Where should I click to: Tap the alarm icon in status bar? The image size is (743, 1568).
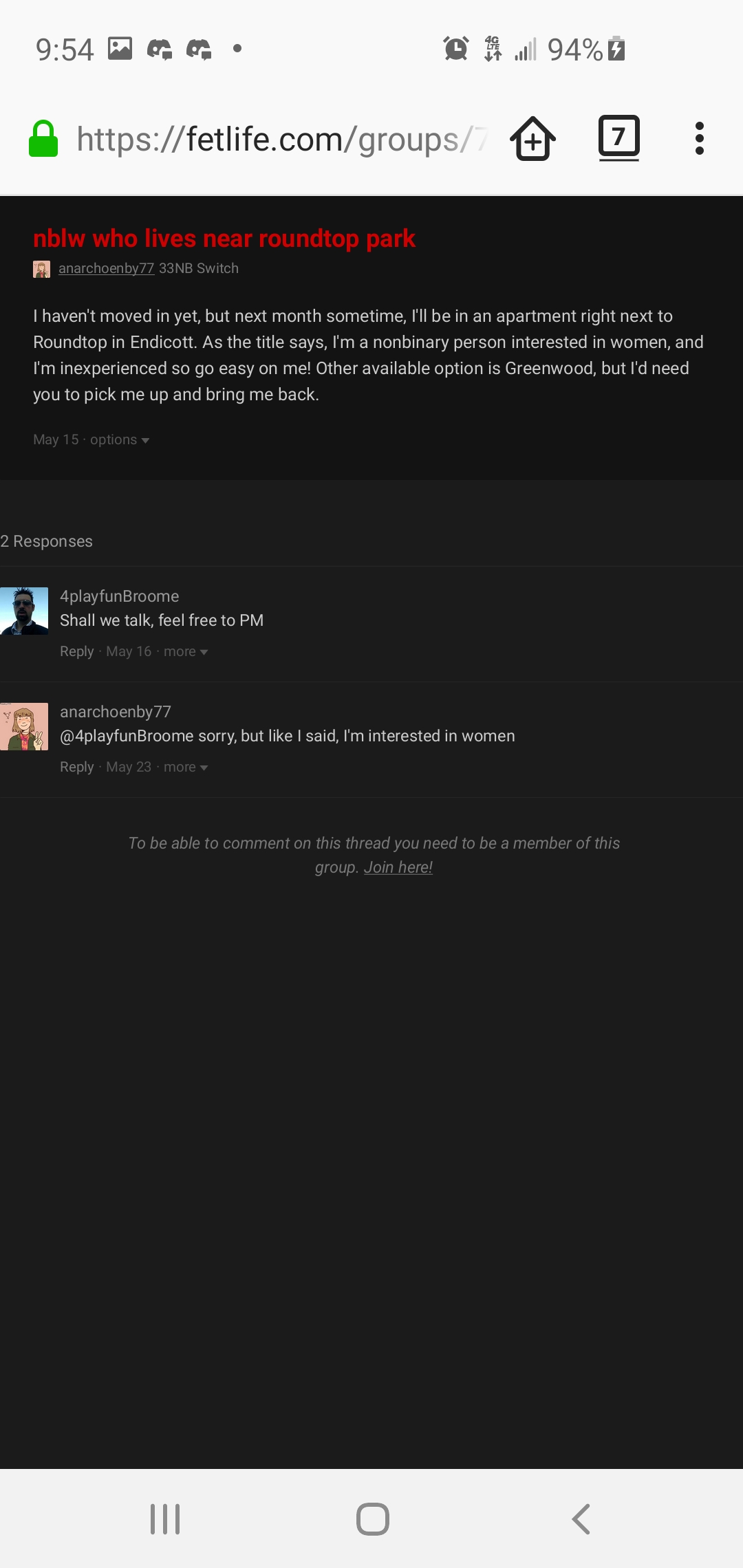click(x=456, y=49)
